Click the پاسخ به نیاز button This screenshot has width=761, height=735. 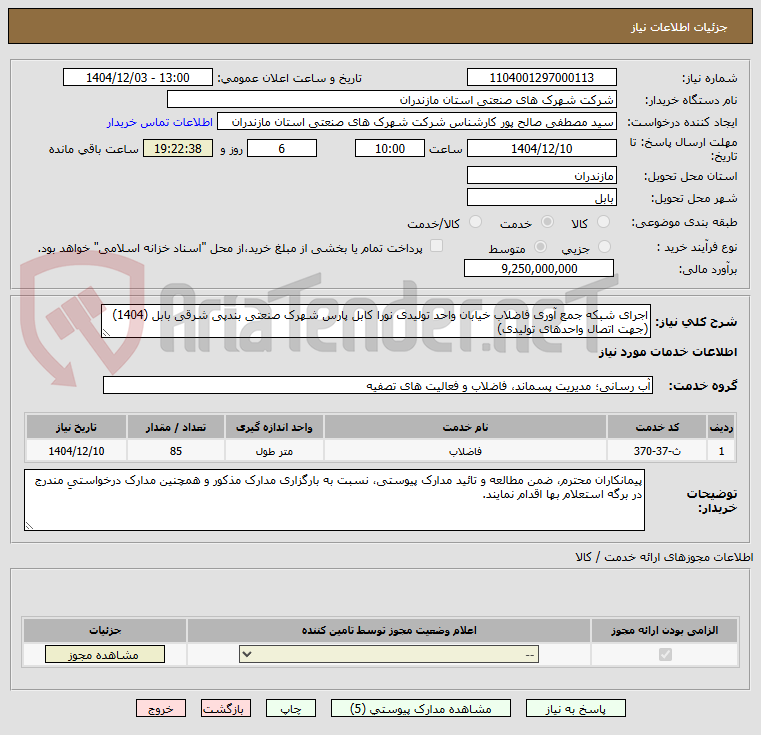click(576, 708)
